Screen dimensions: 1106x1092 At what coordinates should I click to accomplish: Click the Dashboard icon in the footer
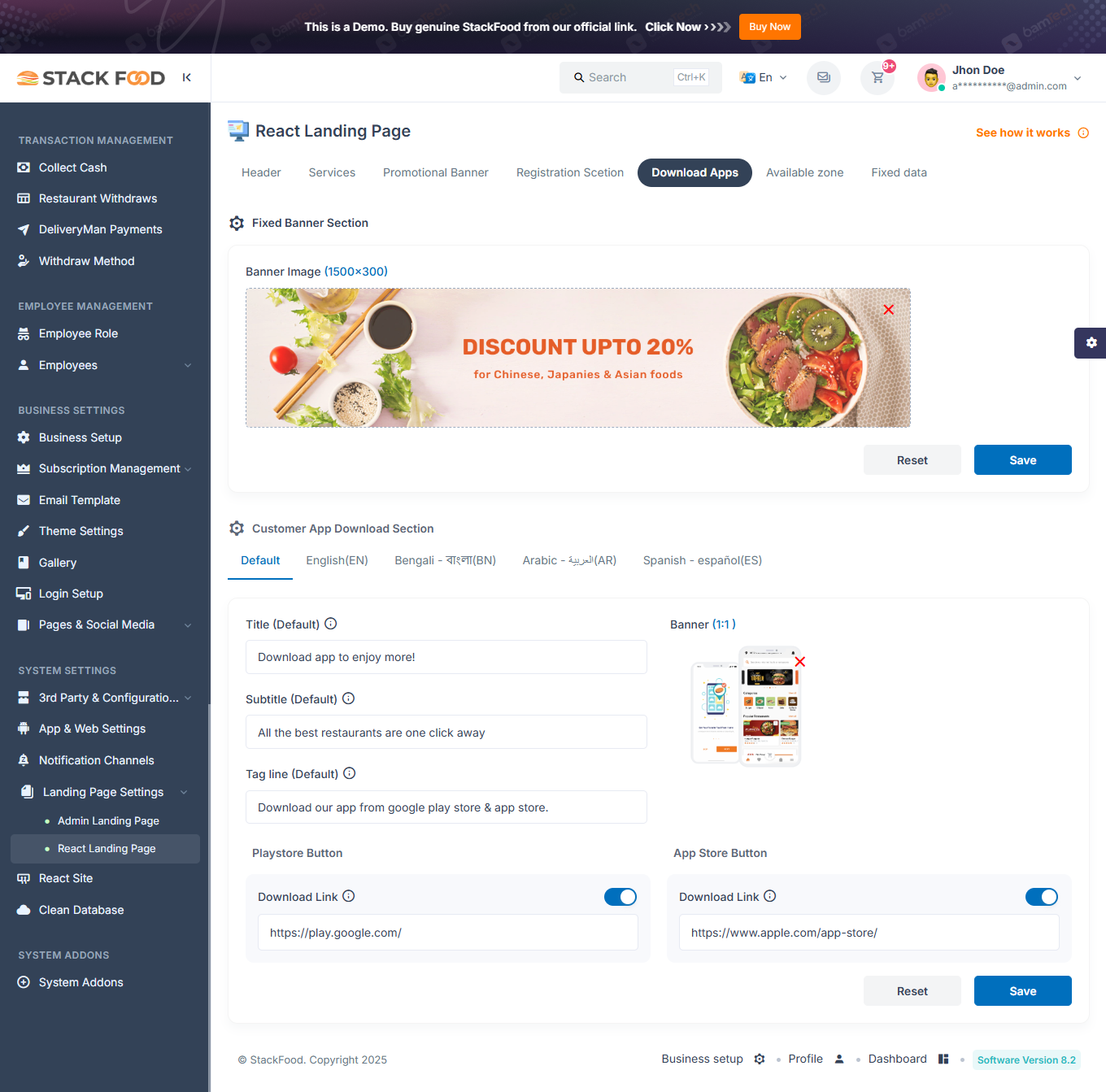pyautogui.click(x=943, y=1059)
